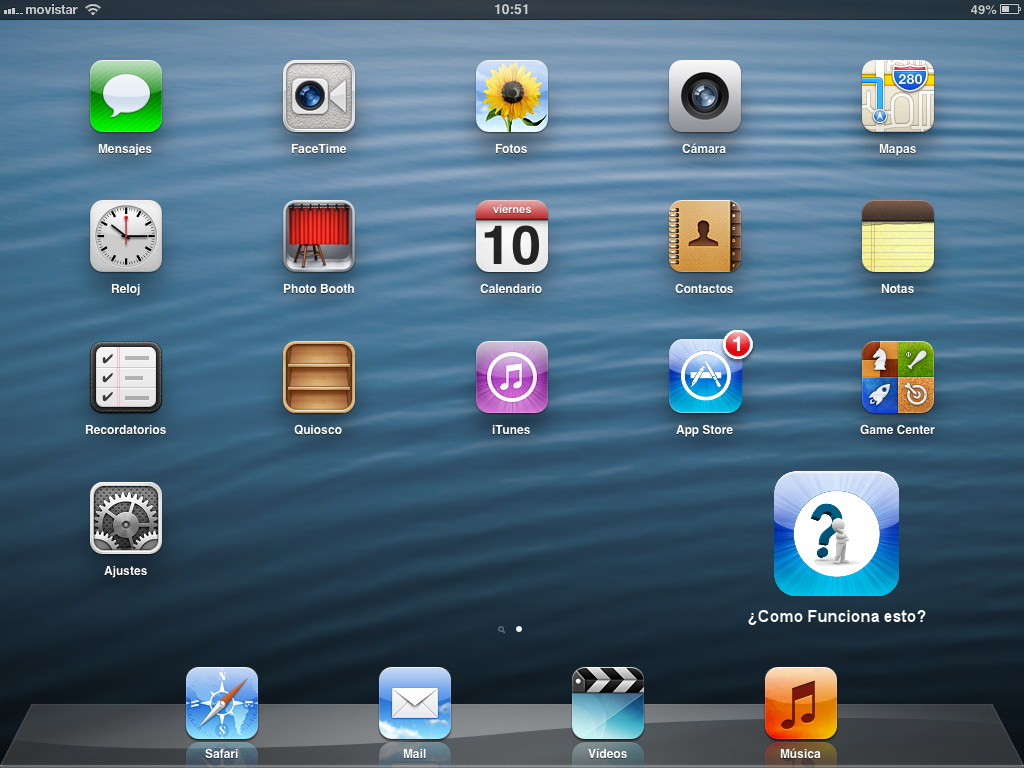
Task: Tap the 10:51 clock in status bar
Action: coord(511,9)
